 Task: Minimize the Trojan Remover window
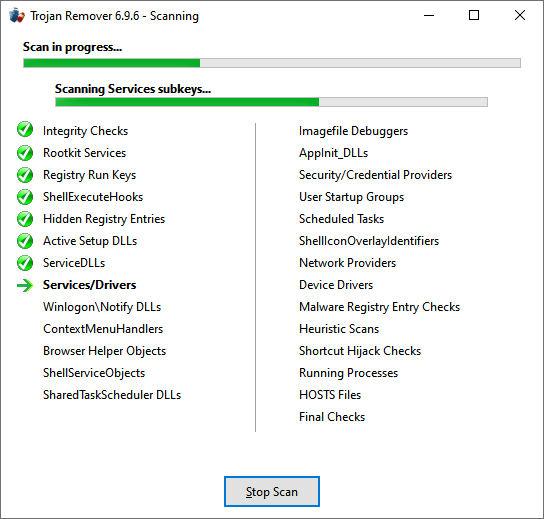click(x=429, y=16)
